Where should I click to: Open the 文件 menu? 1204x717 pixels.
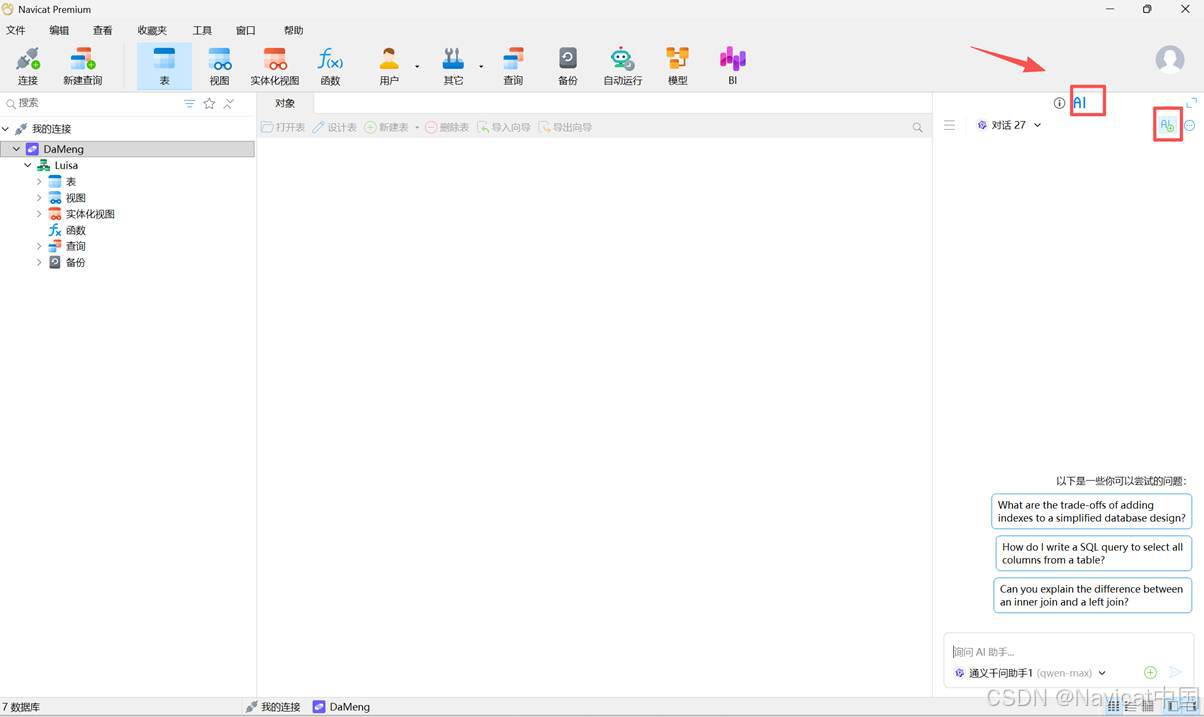15,31
